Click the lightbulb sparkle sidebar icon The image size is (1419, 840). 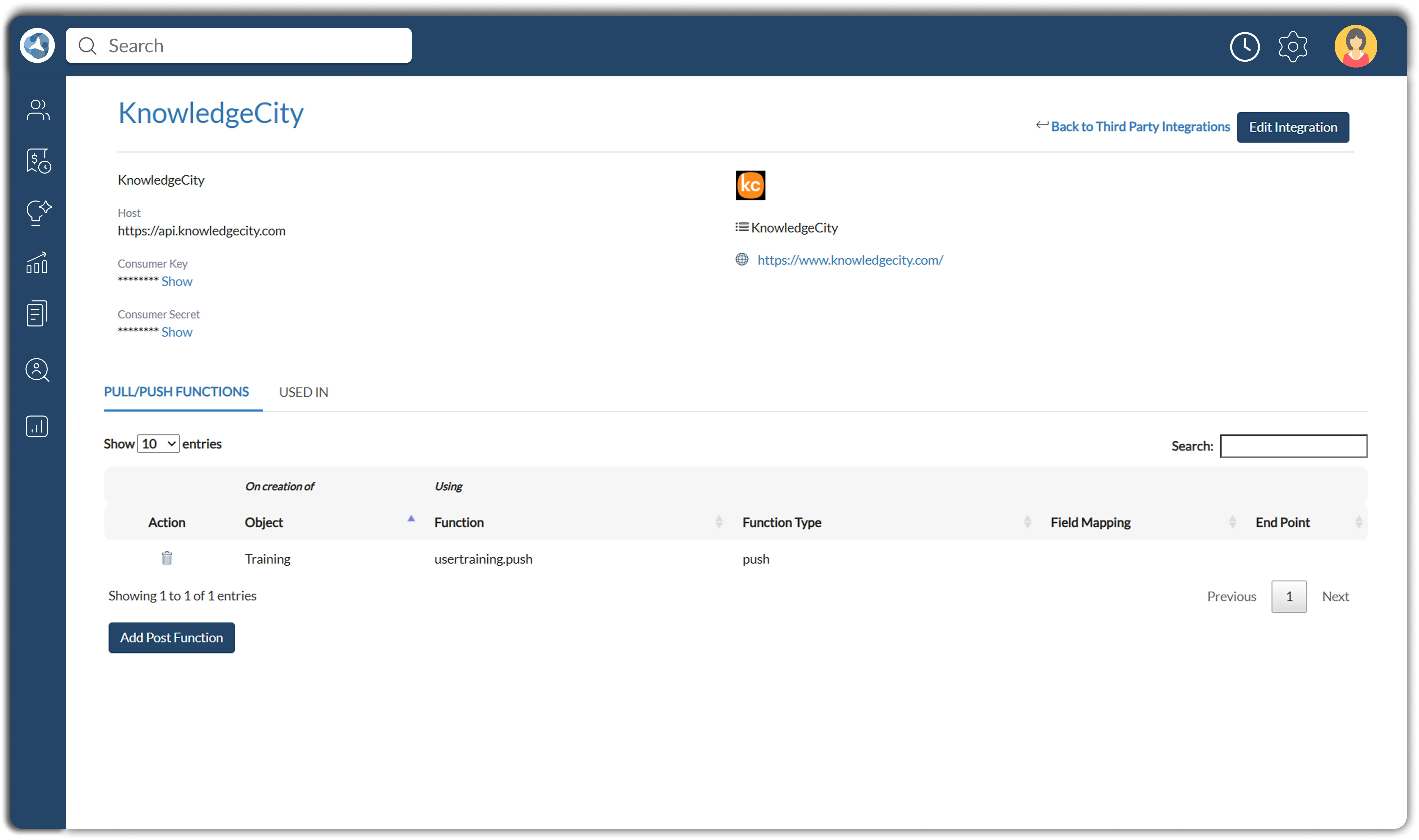point(37,212)
